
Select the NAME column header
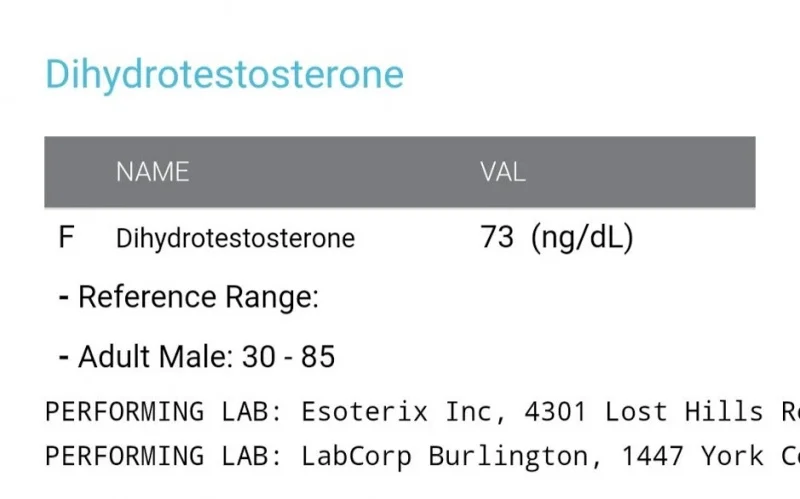pyautogui.click(x=153, y=172)
